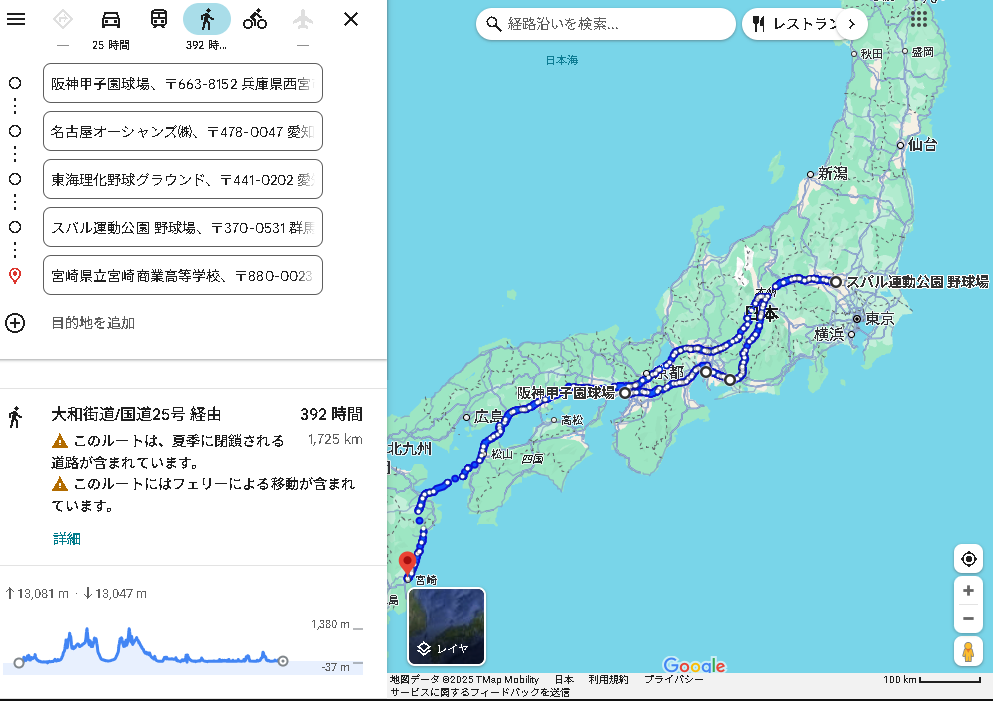
Task: Click the waypoint circle beside 名古屋オーシャンズ
Action: [15, 131]
